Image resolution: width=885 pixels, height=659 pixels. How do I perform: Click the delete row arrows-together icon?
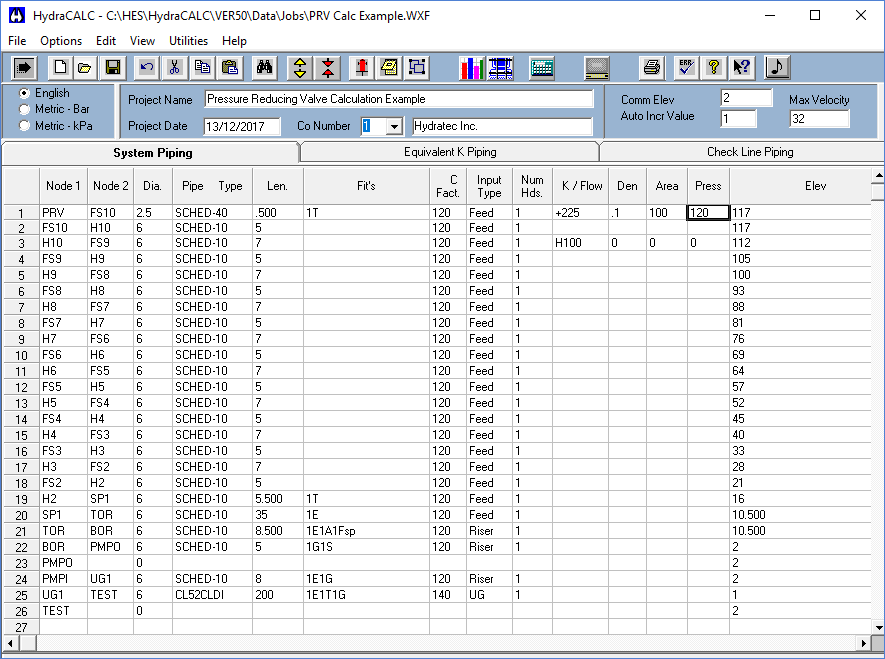(328, 68)
